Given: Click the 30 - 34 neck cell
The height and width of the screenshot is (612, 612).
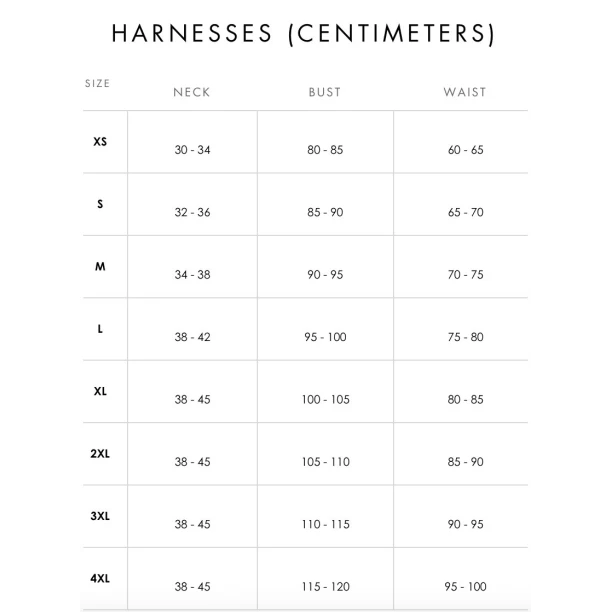Looking at the screenshot, I should pyautogui.click(x=192, y=150).
